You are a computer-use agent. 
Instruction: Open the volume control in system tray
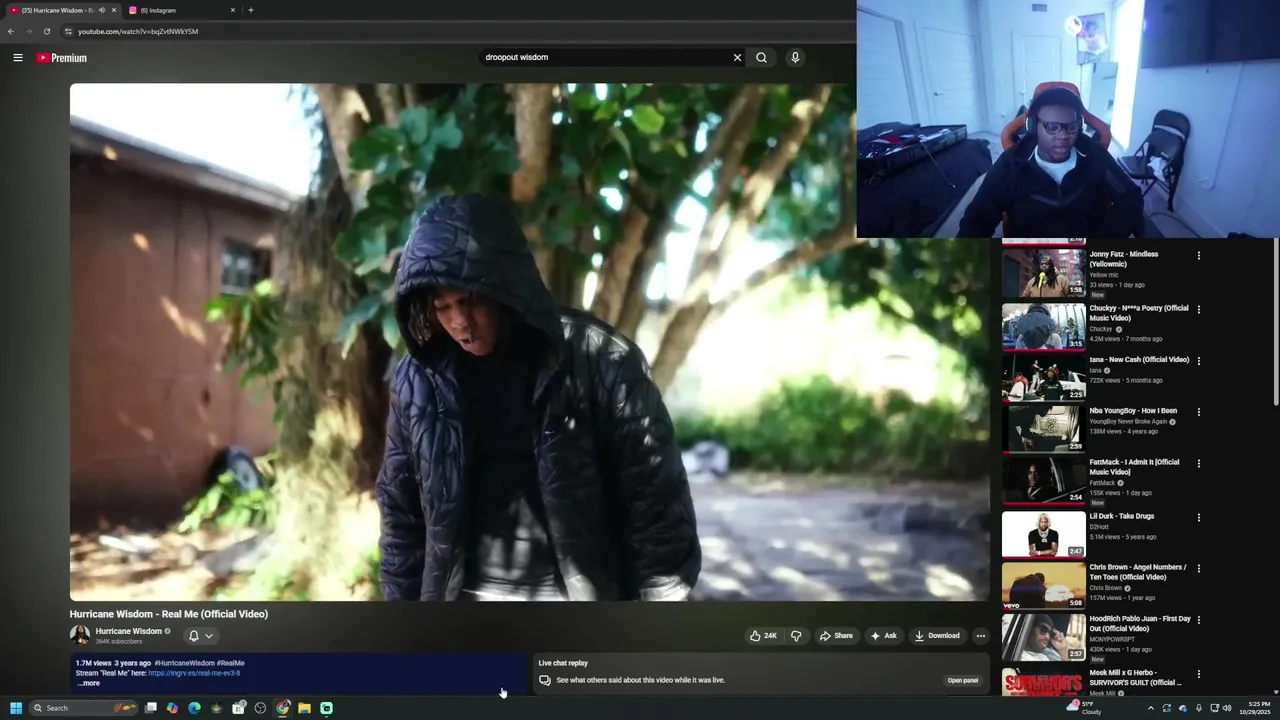[x=1227, y=708]
